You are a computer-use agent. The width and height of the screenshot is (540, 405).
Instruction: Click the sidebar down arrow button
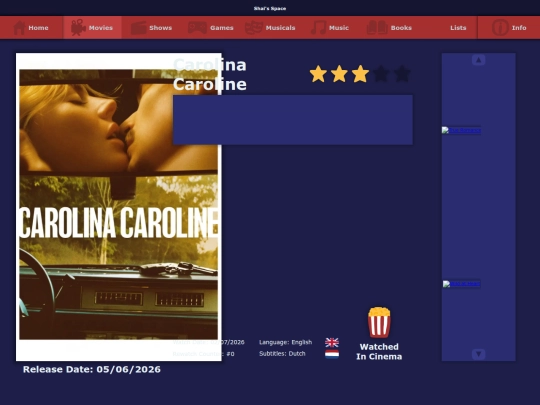coord(478,354)
